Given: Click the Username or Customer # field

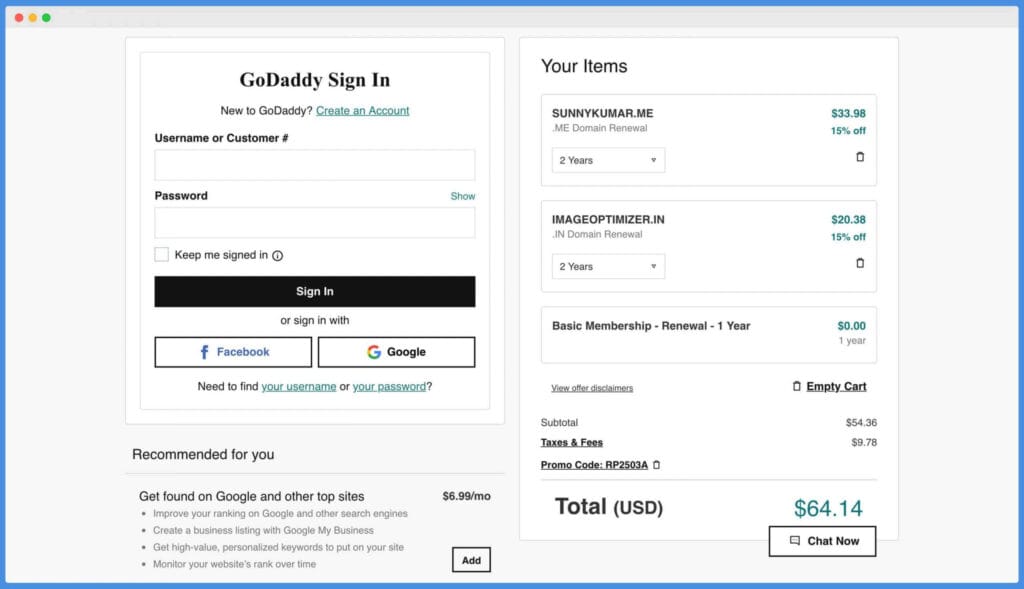Looking at the screenshot, I should click(x=315, y=165).
